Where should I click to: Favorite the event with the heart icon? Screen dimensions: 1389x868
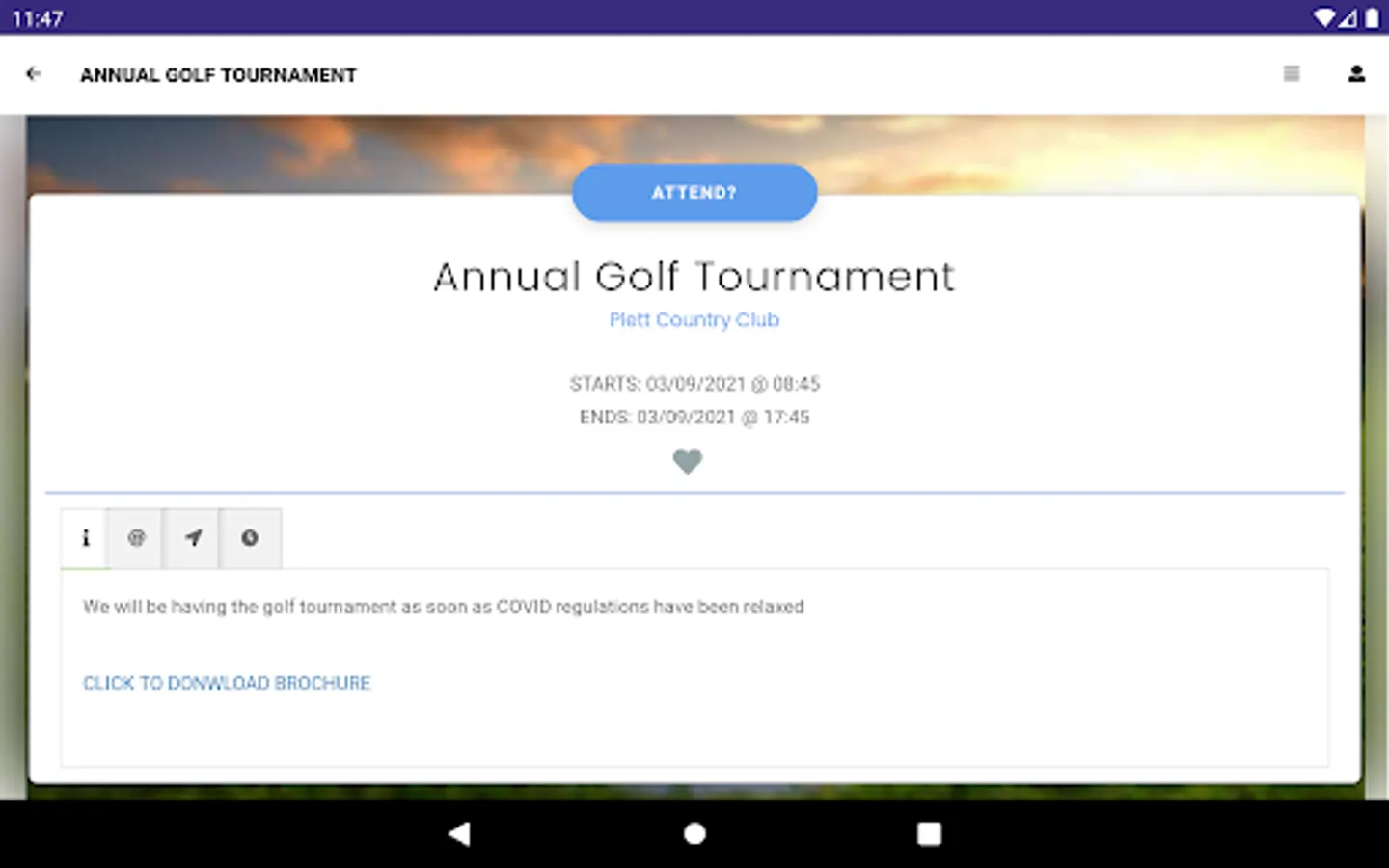(688, 462)
